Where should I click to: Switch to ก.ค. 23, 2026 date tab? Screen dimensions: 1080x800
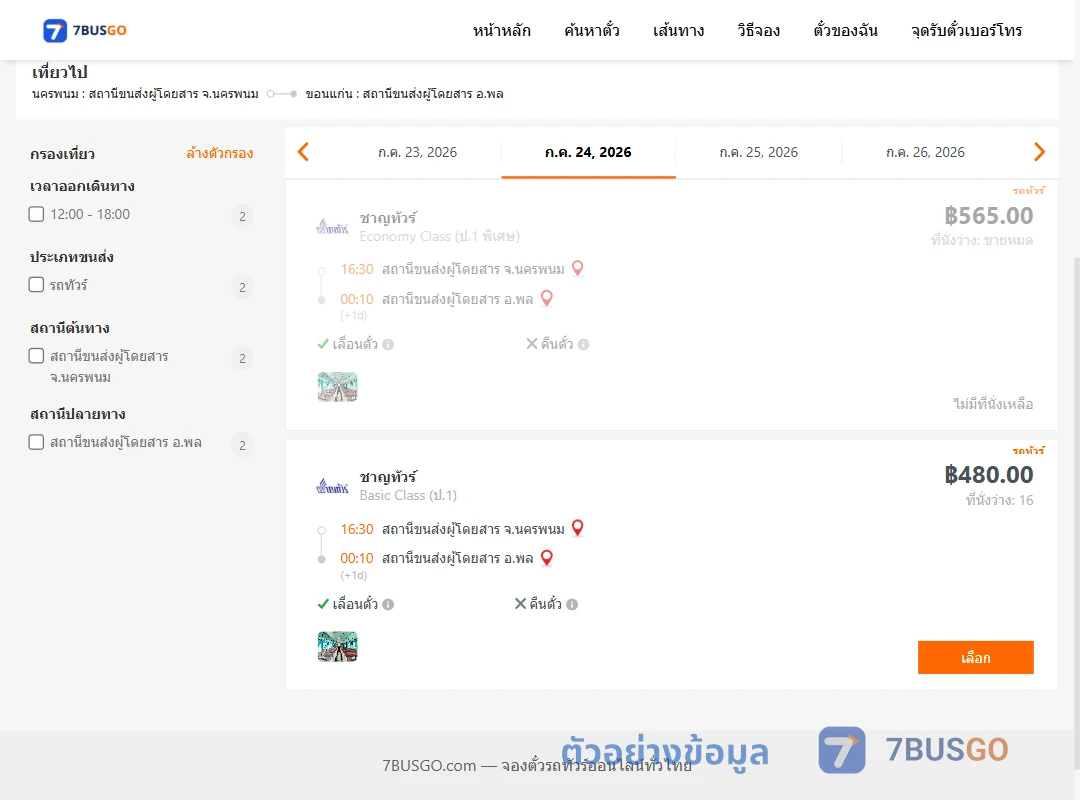tap(417, 152)
